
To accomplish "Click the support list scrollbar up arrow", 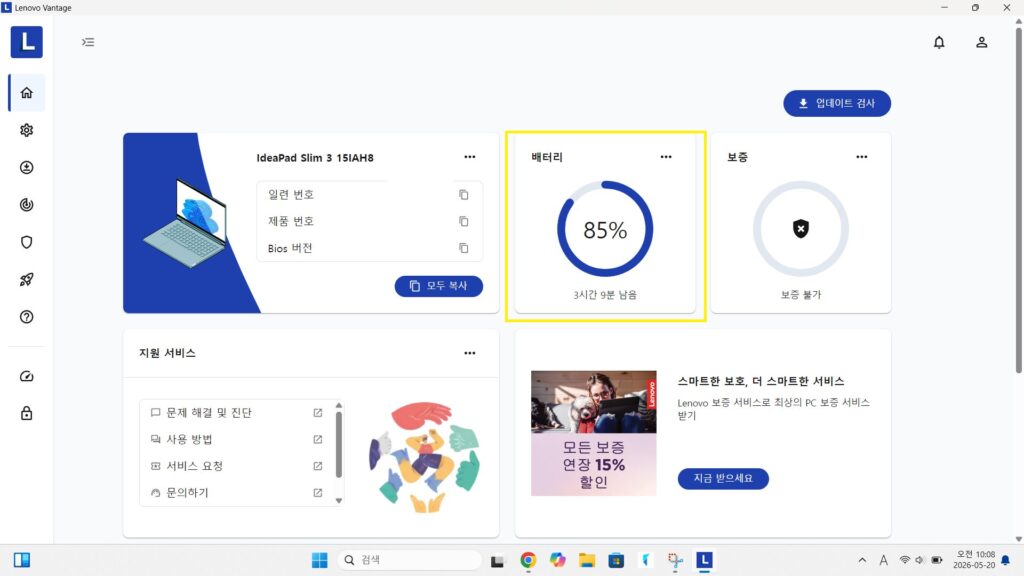I will [338, 406].
